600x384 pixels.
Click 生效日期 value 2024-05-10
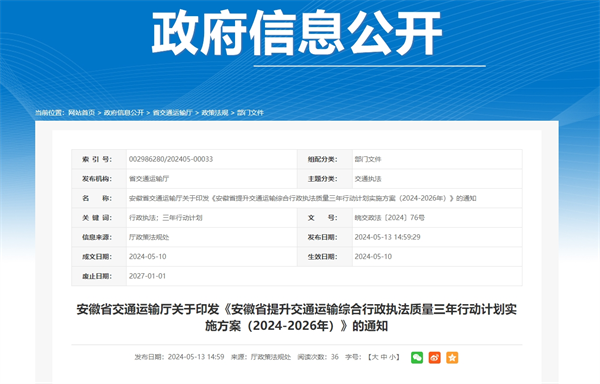click(373, 257)
